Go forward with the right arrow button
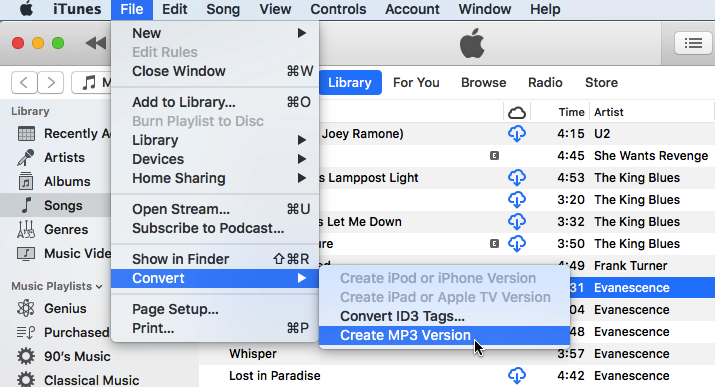This screenshot has width=715, height=387. click(x=51, y=83)
